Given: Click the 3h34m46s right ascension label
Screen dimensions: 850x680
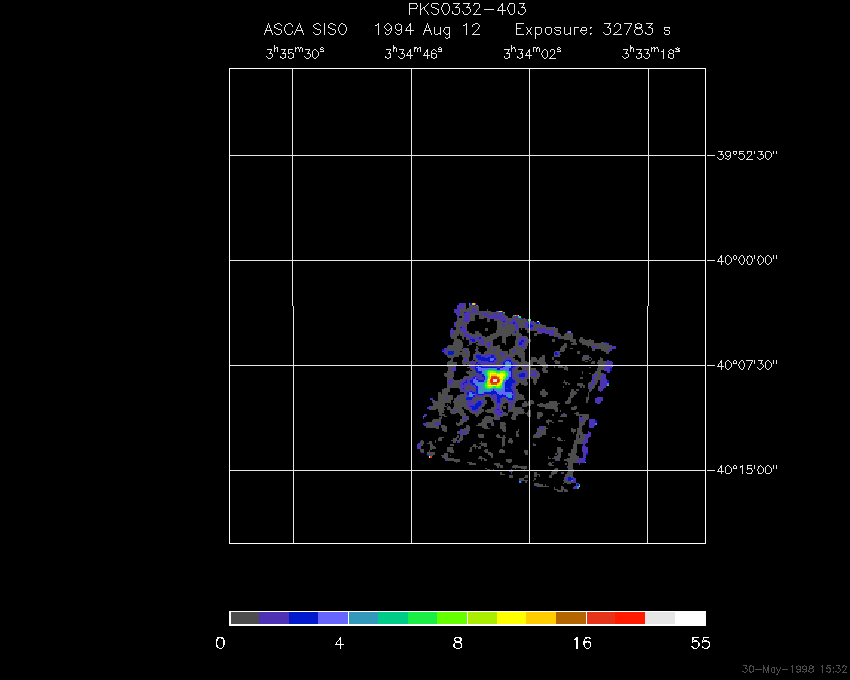Looking at the screenshot, I should coord(414,54).
